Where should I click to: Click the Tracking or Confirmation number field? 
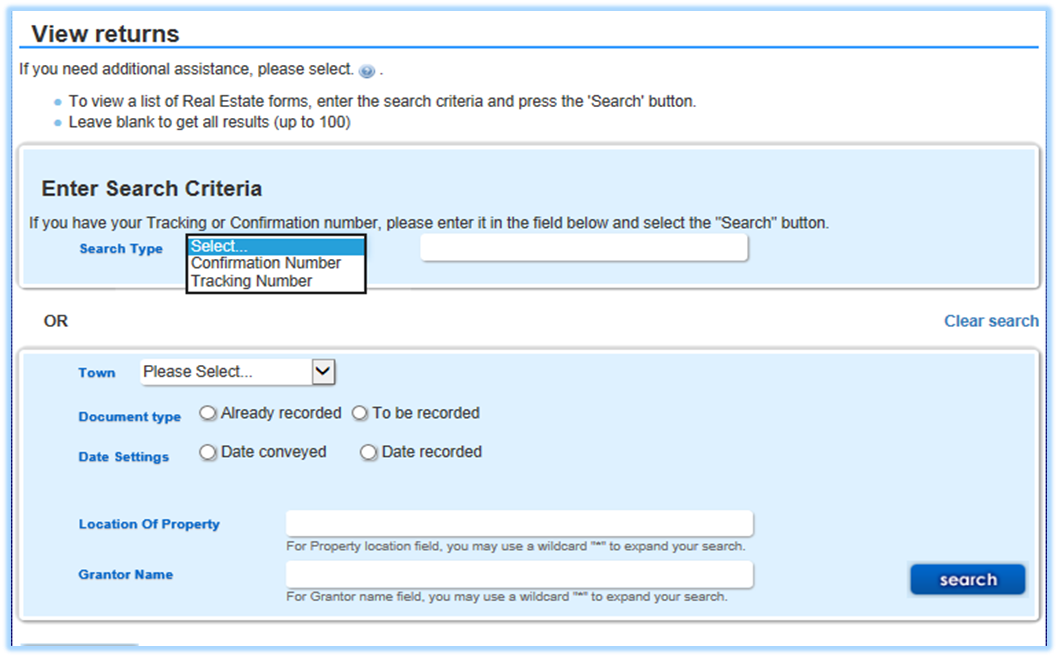[583, 248]
